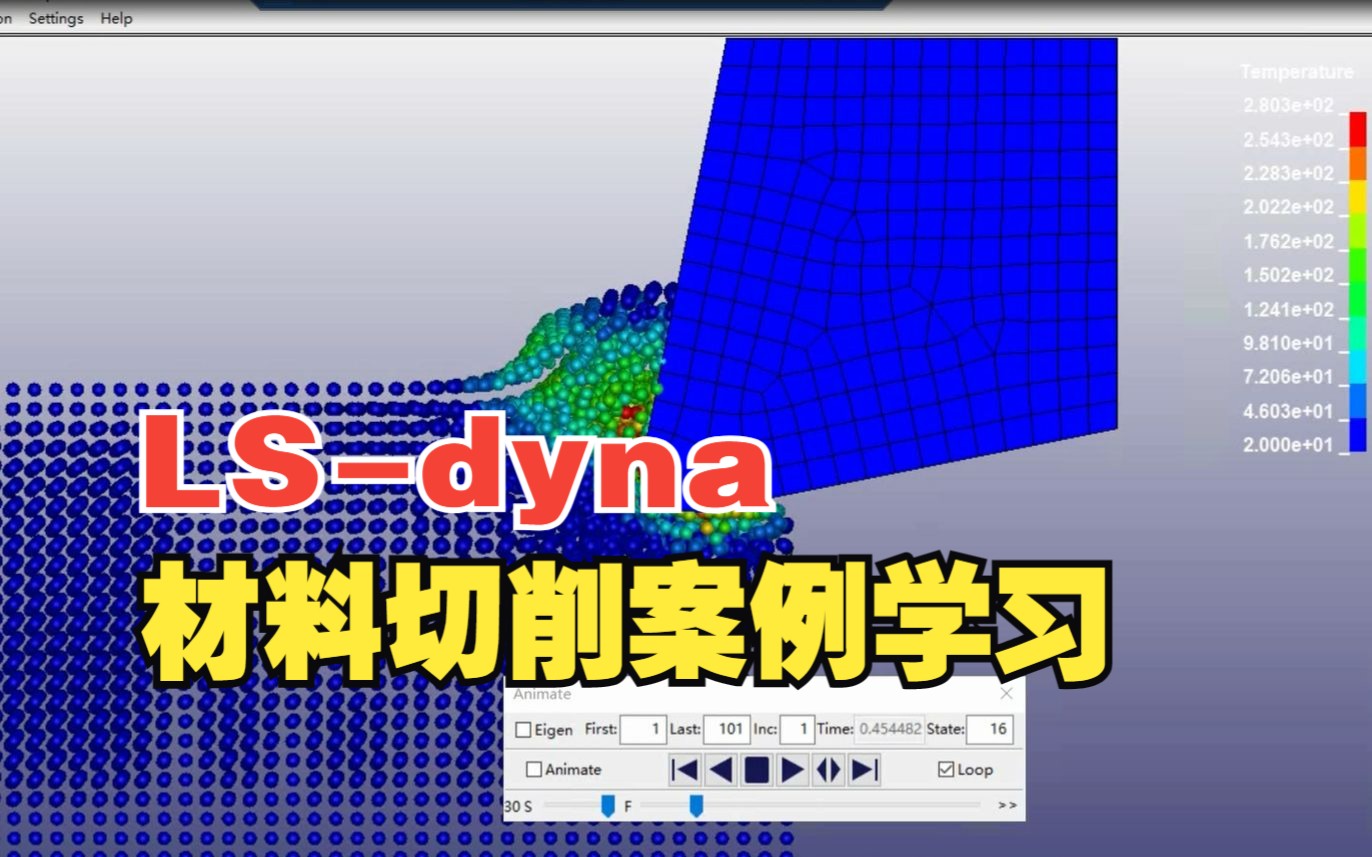Expand Animate dialog with double-arrow
The height and width of the screenshot is (857, 1372).
pyautogui.click(x=1007, y=805)
